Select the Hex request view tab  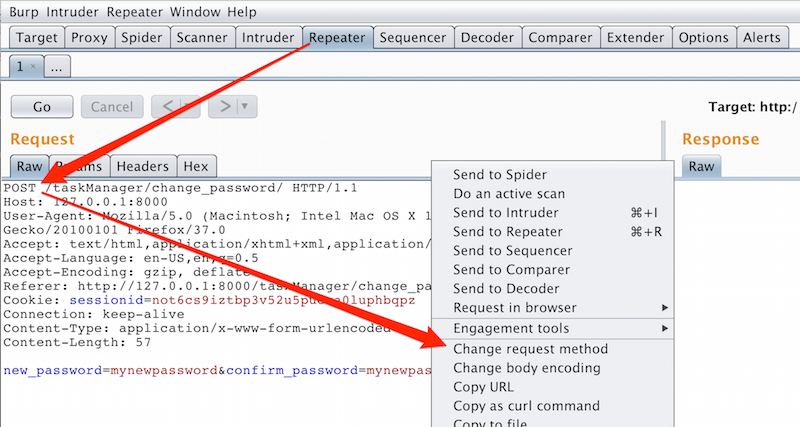[196, 166]
